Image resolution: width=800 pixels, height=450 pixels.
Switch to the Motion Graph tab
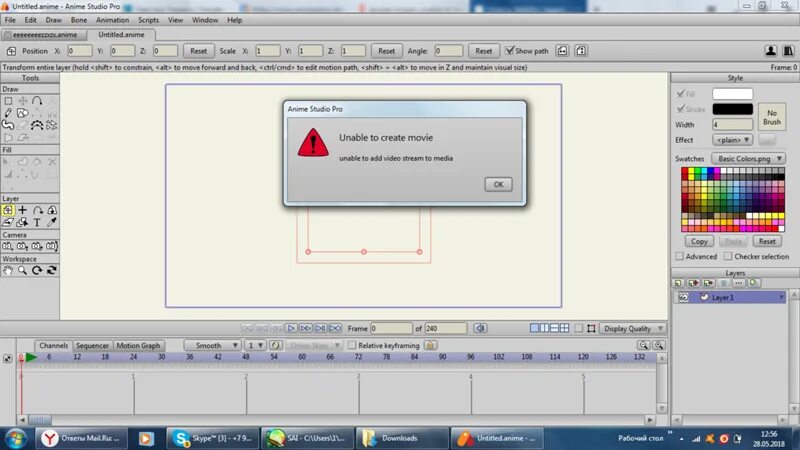coord(138,345)
